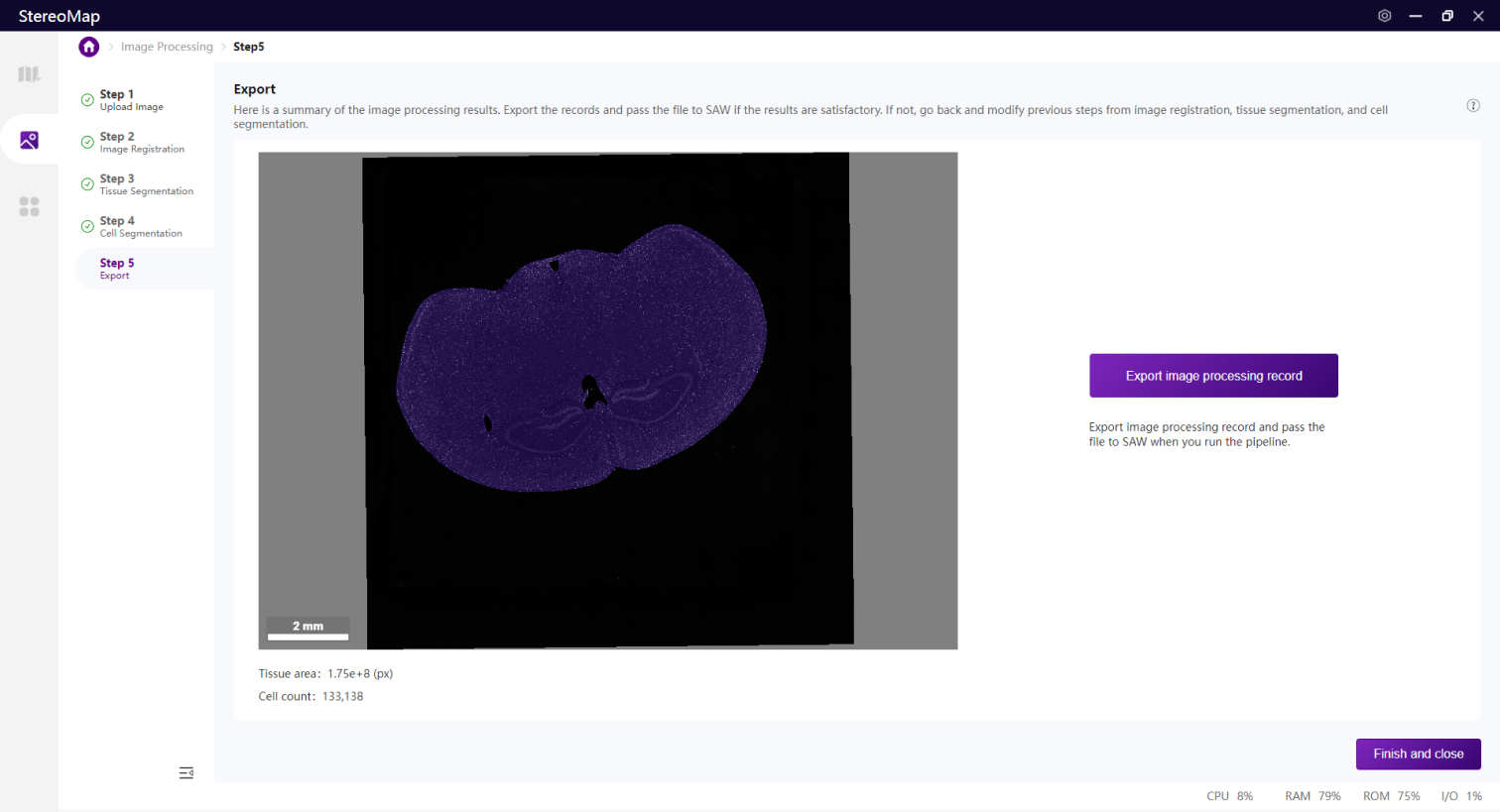Click Image Processing breadcrumb link
This screenshot has width=1500, height=812.
coord(167,47)
